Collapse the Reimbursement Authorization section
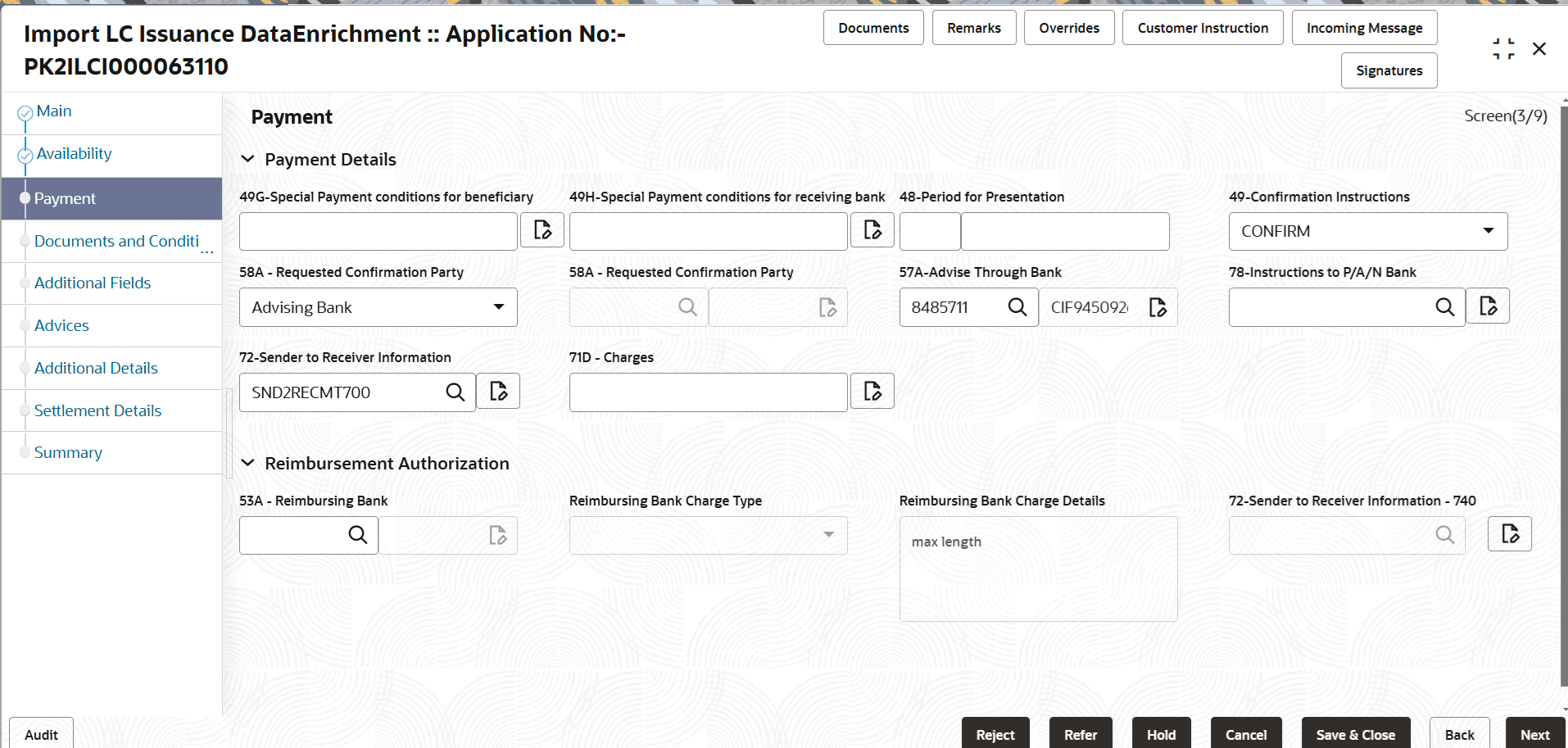Screen dimensions: 1568x748 (247, 463)
